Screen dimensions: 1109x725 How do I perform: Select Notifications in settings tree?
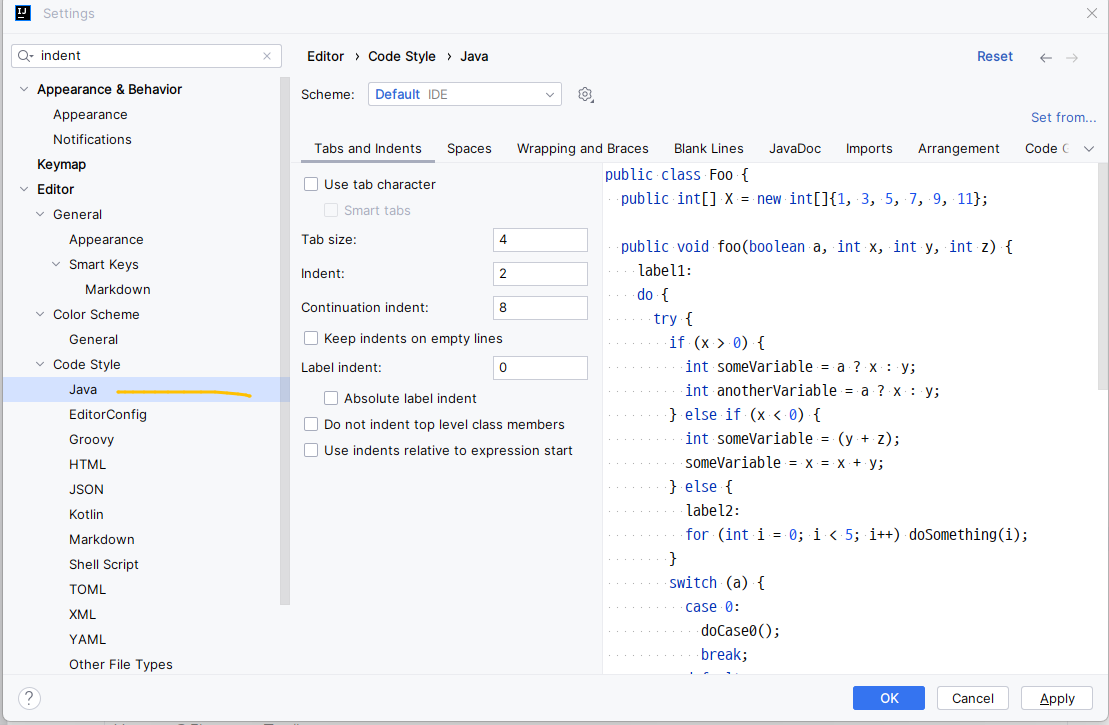(x=92, y=139)
